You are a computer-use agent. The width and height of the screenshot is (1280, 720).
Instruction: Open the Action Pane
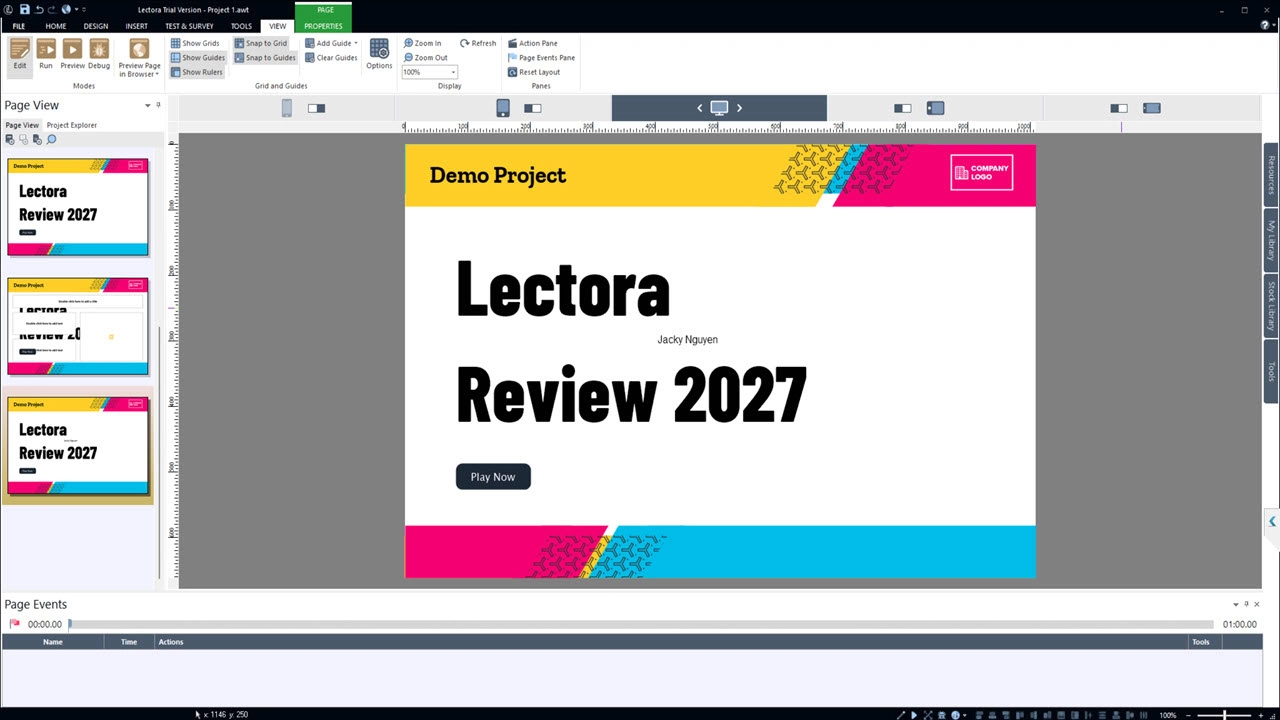532,43
